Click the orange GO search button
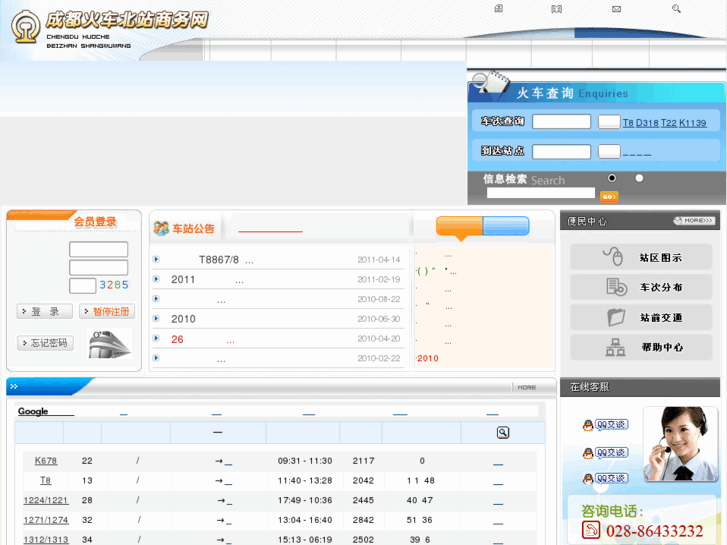The width and height of the screenshot is (727, 545). pos(609,197)
